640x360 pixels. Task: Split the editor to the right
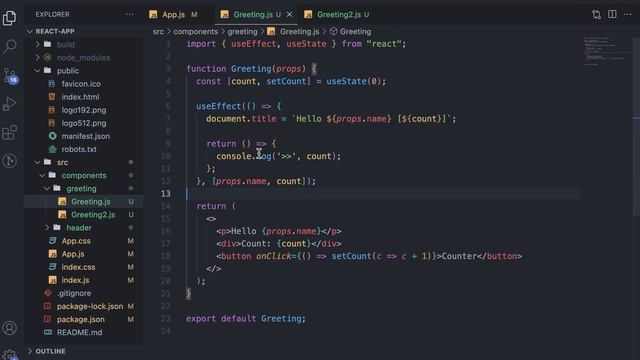[x=612, y=14]
